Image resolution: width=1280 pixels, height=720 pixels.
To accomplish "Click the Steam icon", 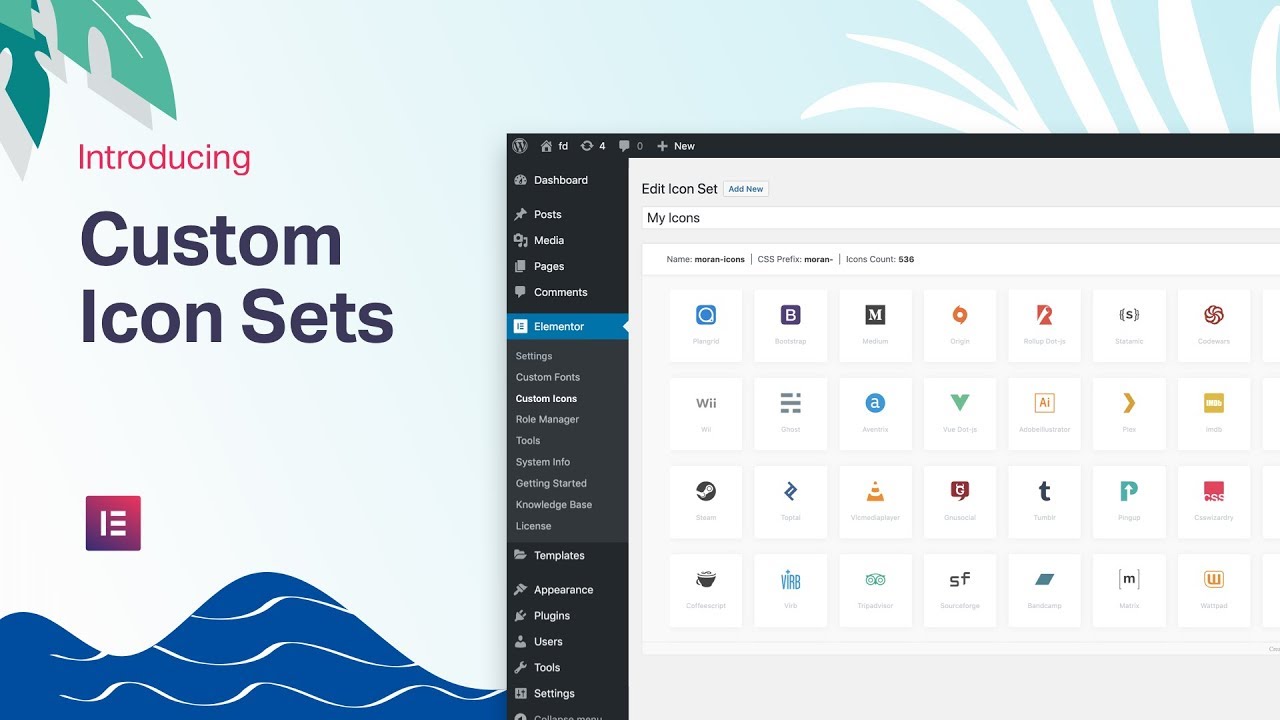I will [706, 501].
